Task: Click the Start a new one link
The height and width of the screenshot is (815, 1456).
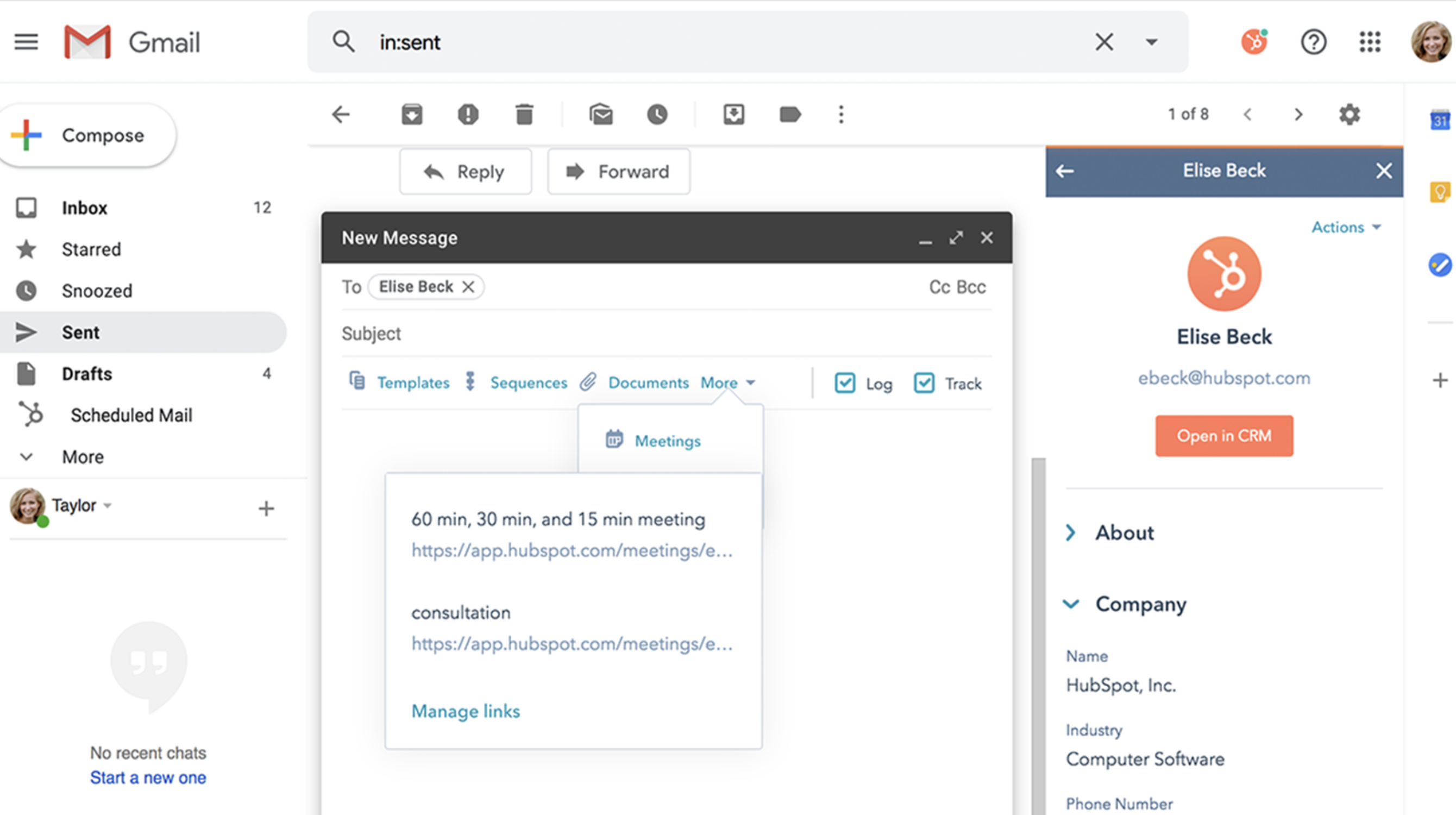Action: click(x=148, y=778)
